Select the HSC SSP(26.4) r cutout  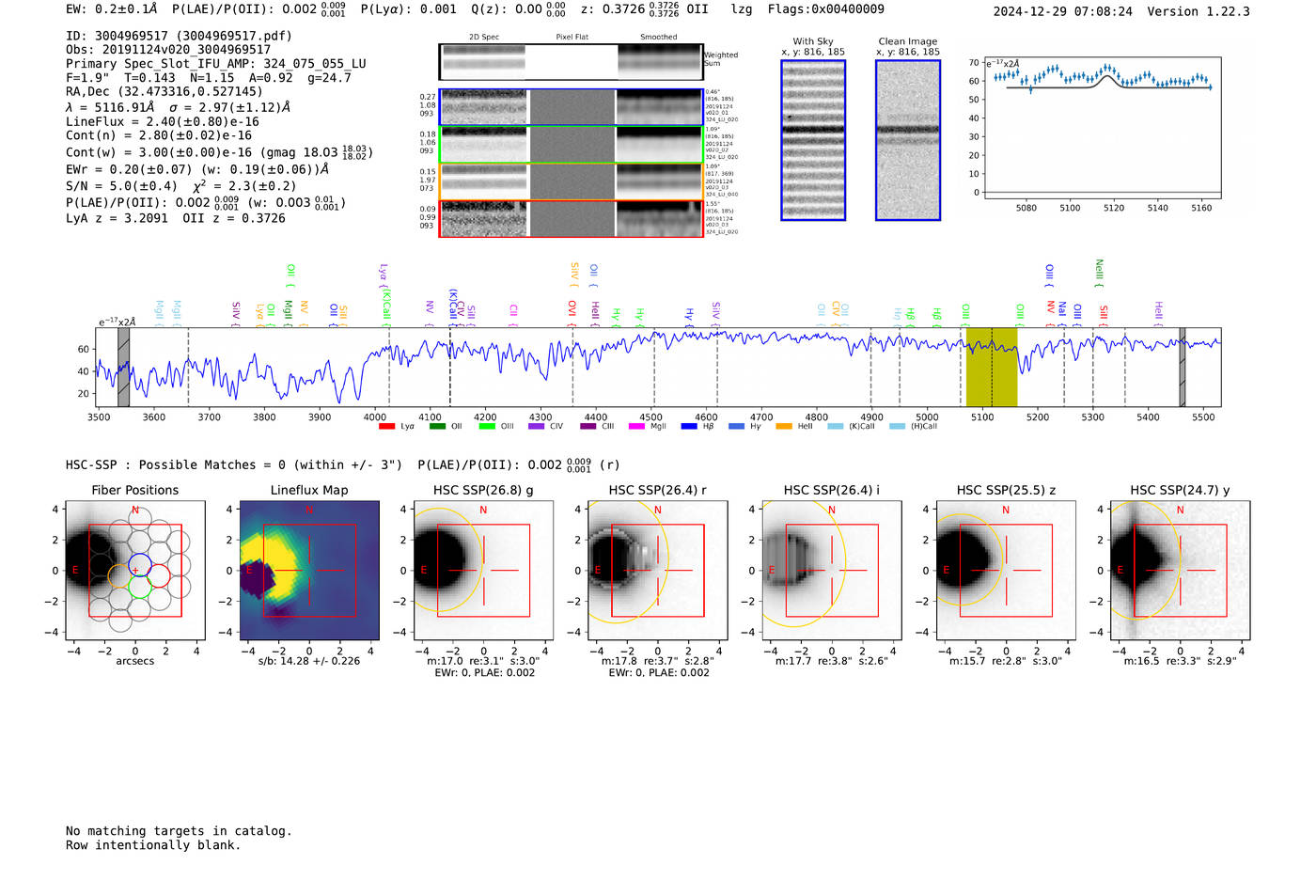click(x=658, y=570)
